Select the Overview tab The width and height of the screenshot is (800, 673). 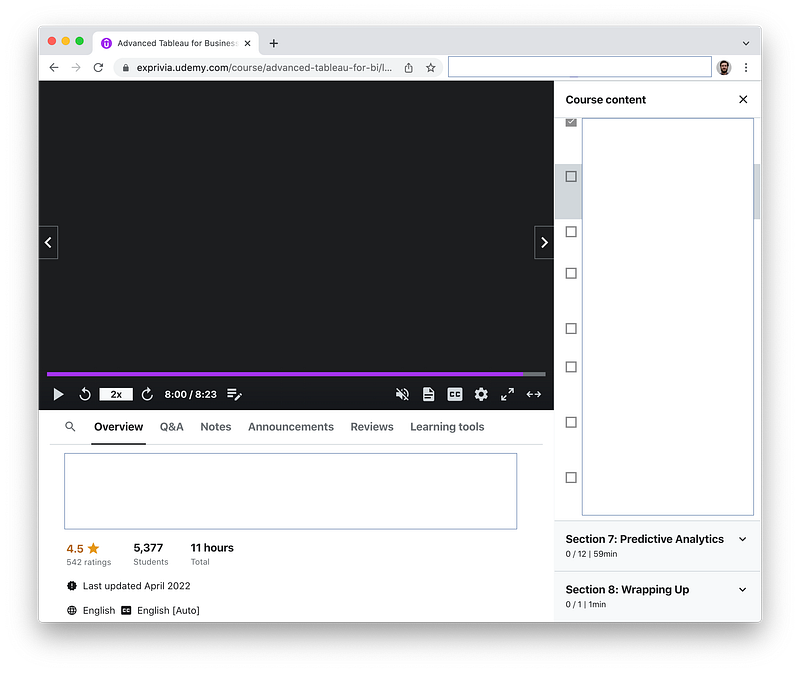(118, 427)
